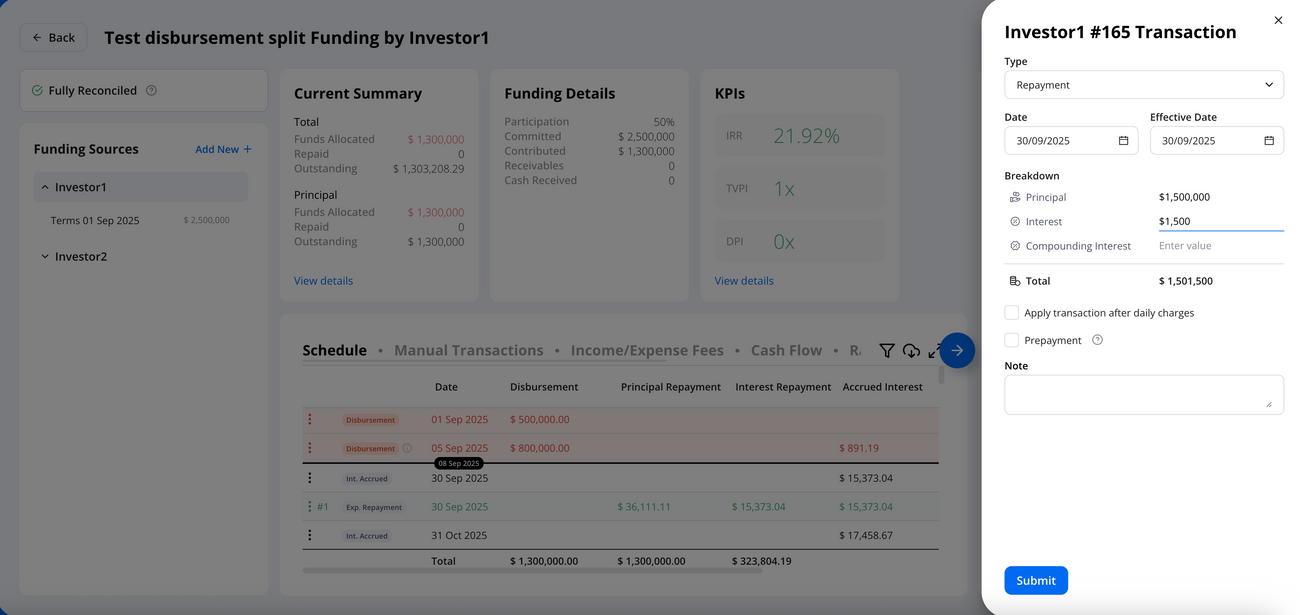Open the Date calendar picker icon
Viewport: 1300px width, 615px height.
pyautogui.click(x=1123, y=141)
